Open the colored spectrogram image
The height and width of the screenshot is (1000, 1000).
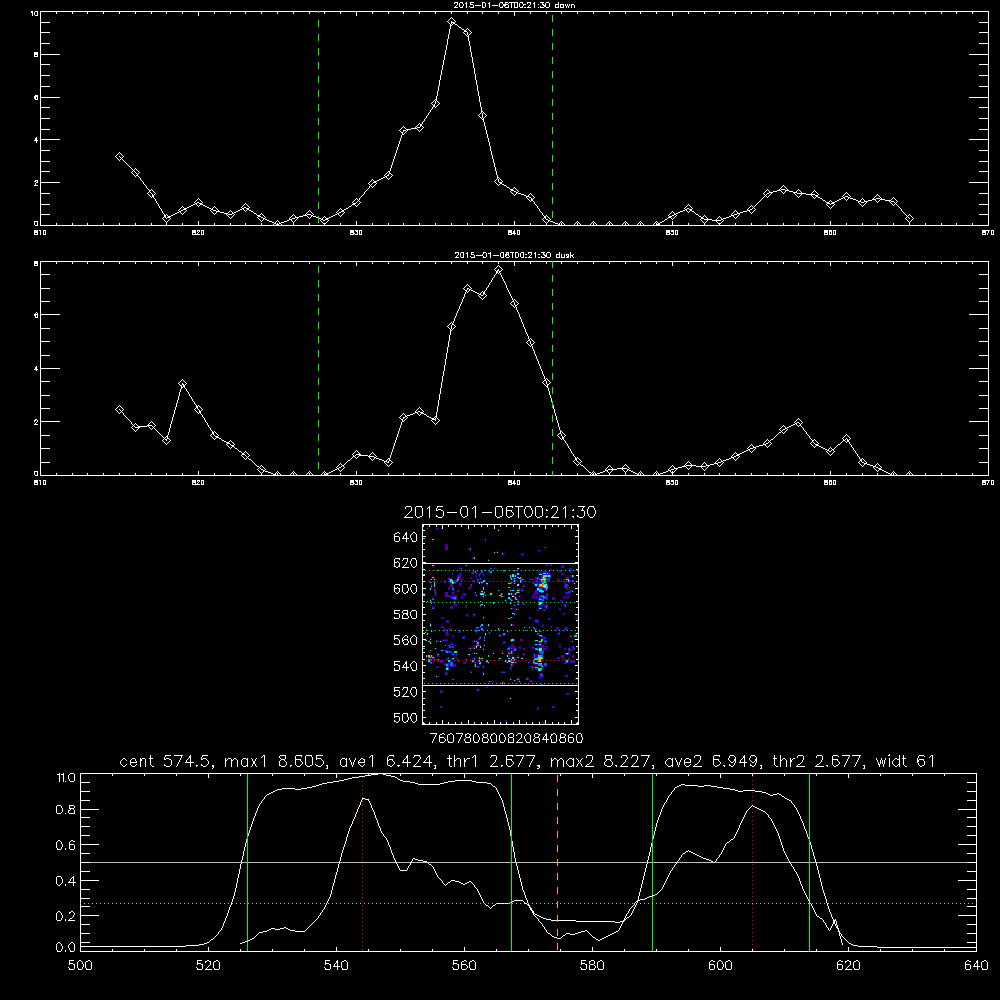501,624
